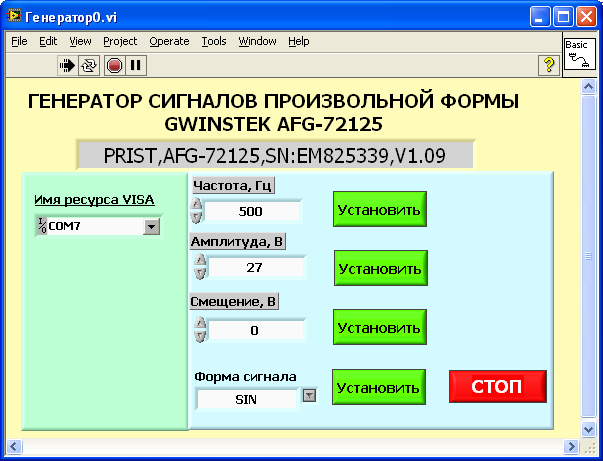
Task: Expand the Форма сигнала SIN dropdown arrow
Action: coord(310,395)
